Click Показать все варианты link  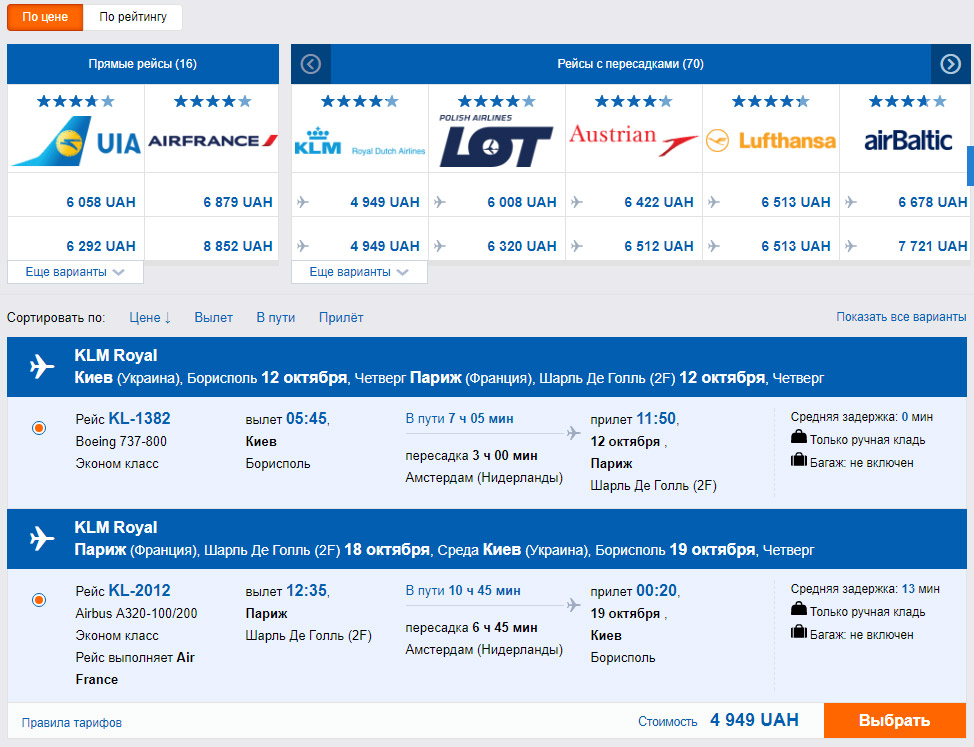click(901, 317)
